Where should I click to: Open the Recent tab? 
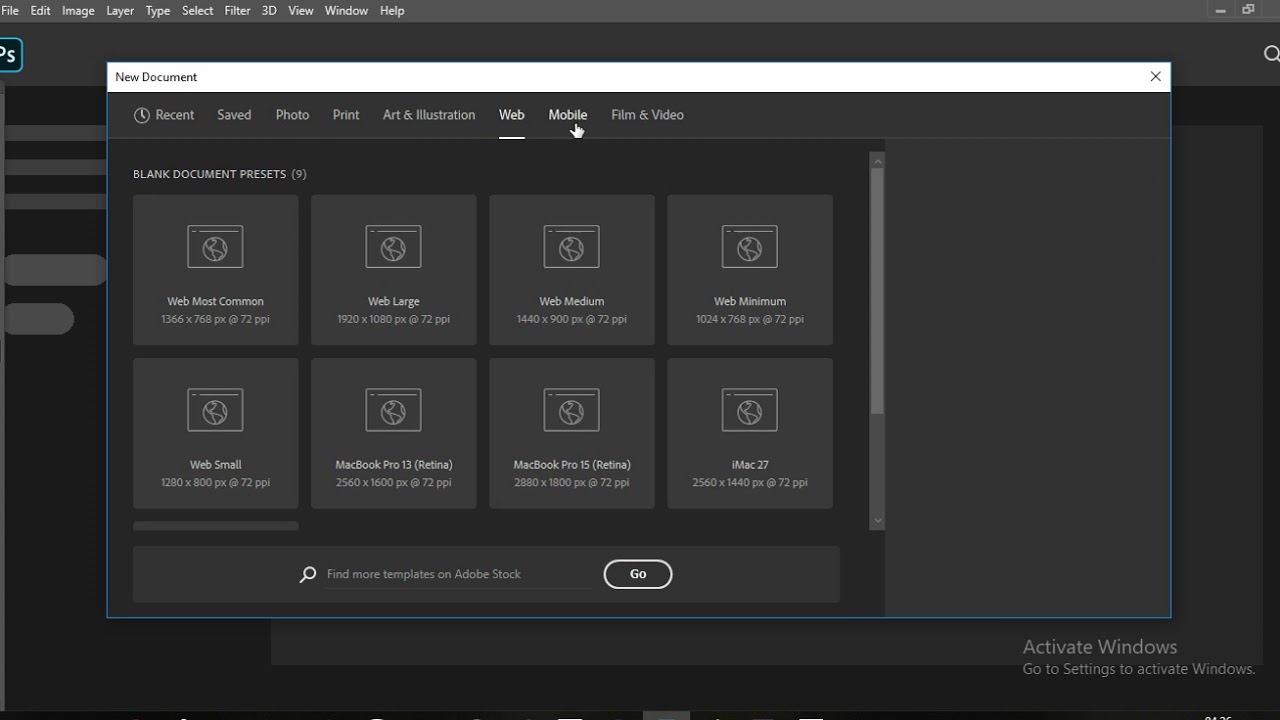pyautogui.click(x=164, y=115)
